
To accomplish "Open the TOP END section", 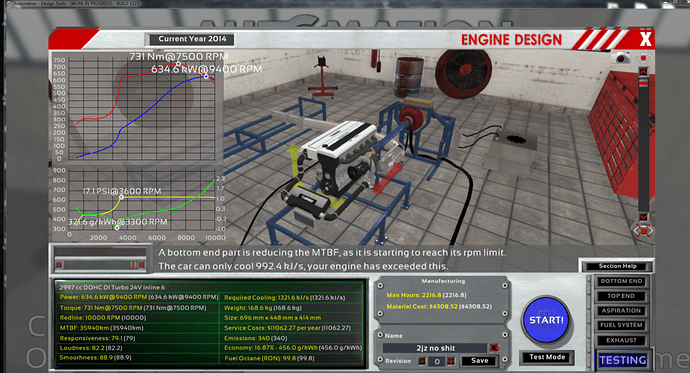I will click(x=621, y=296).
